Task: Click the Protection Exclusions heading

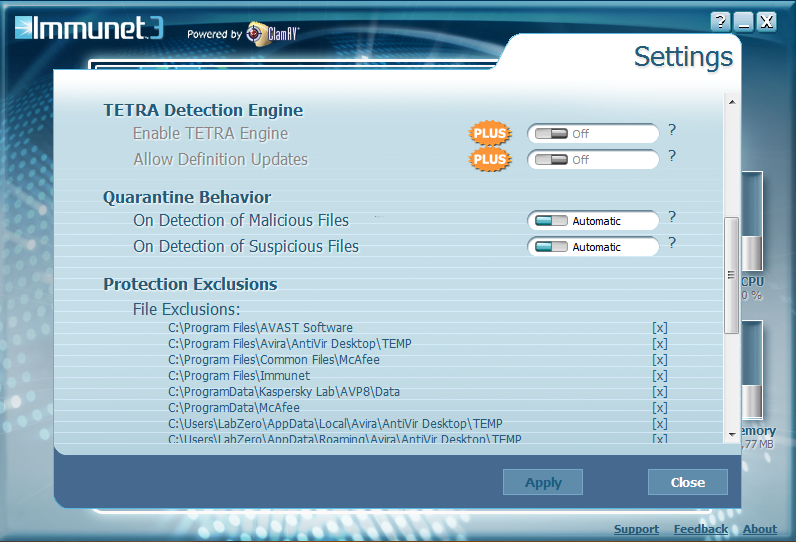Action: [190, 284]
